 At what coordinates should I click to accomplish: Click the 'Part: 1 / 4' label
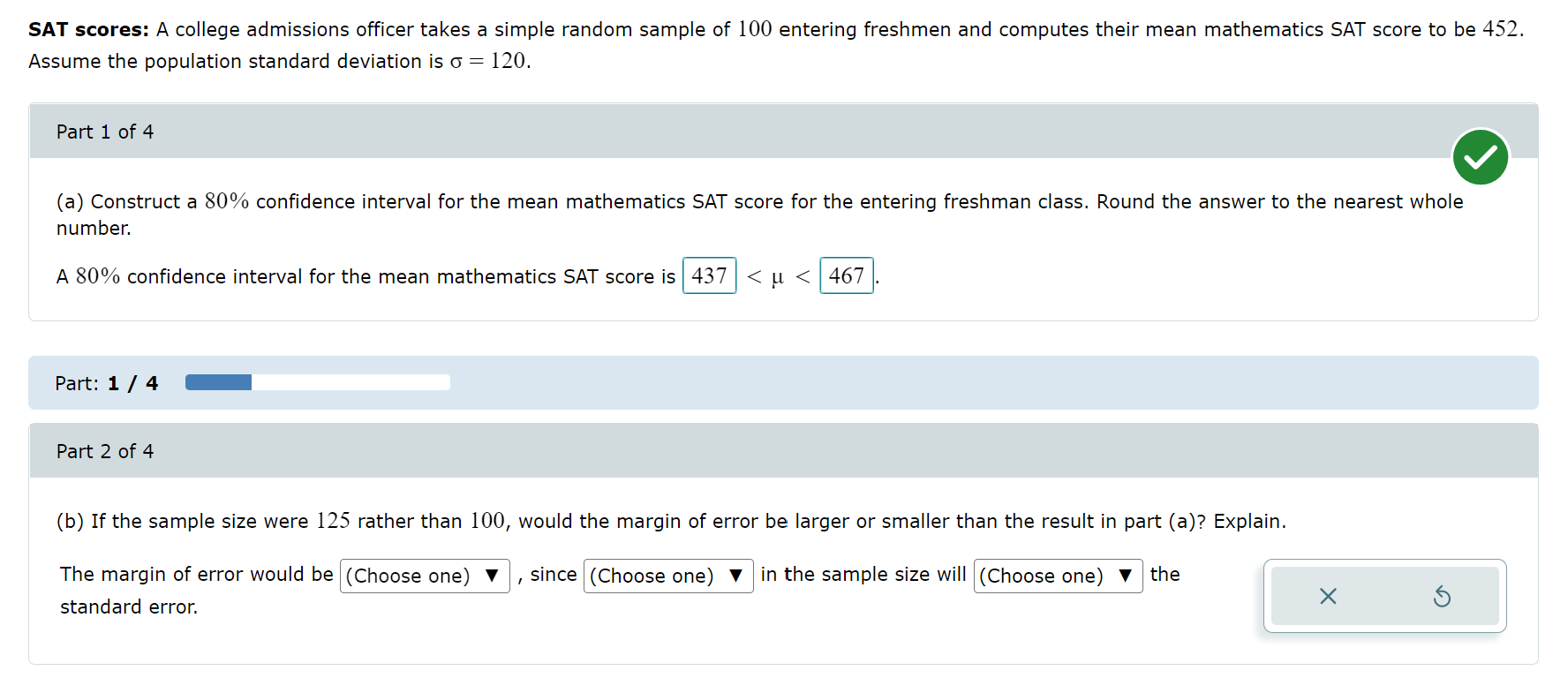click(106, 382)
